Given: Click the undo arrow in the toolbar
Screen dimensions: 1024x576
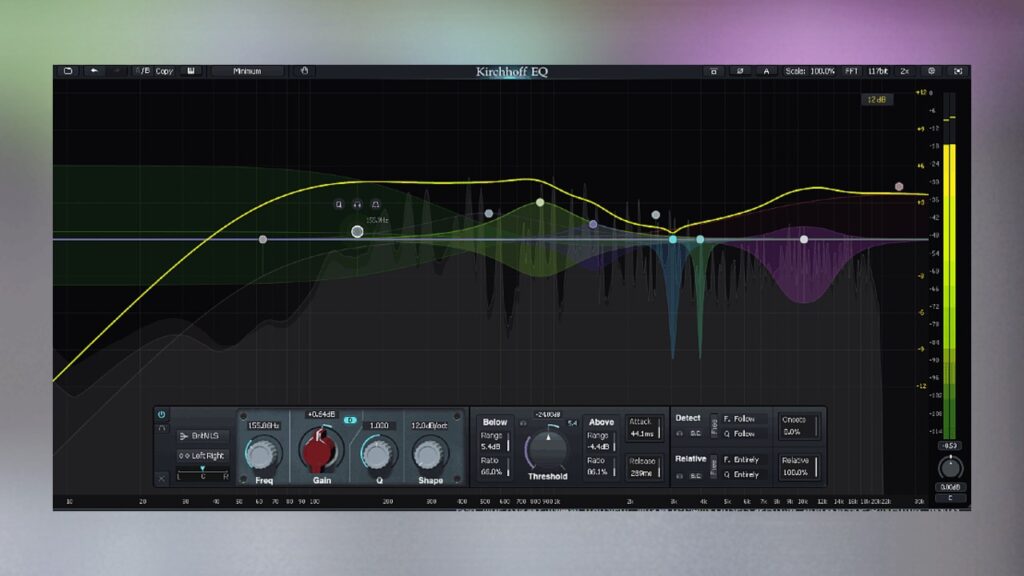Looking at the screenshot, I should pos(94,71).
